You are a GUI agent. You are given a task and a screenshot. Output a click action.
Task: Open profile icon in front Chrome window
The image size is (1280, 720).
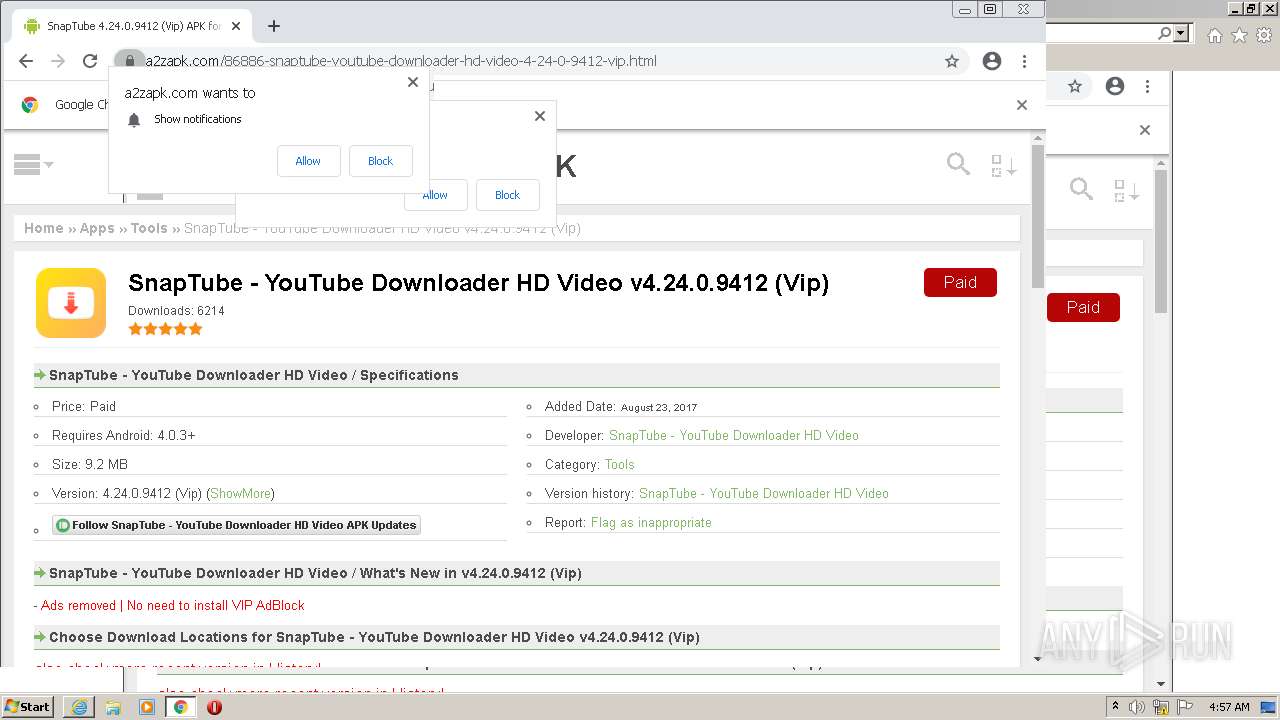pyautogui.click(x=992, y=61)
